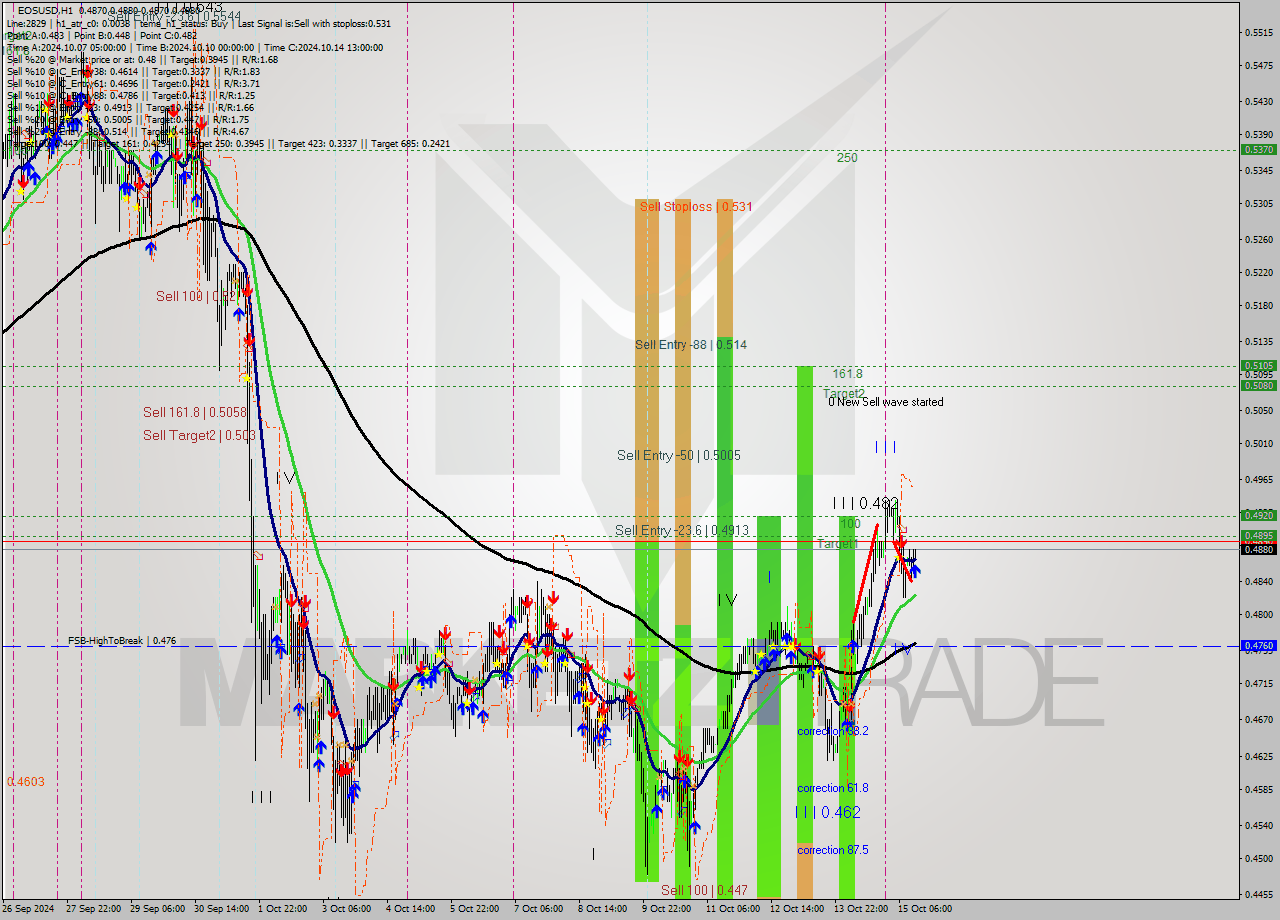
Task: Click the blue 'III 0.462' wave label
Action: pyautogui.click(x=828, y=812)
